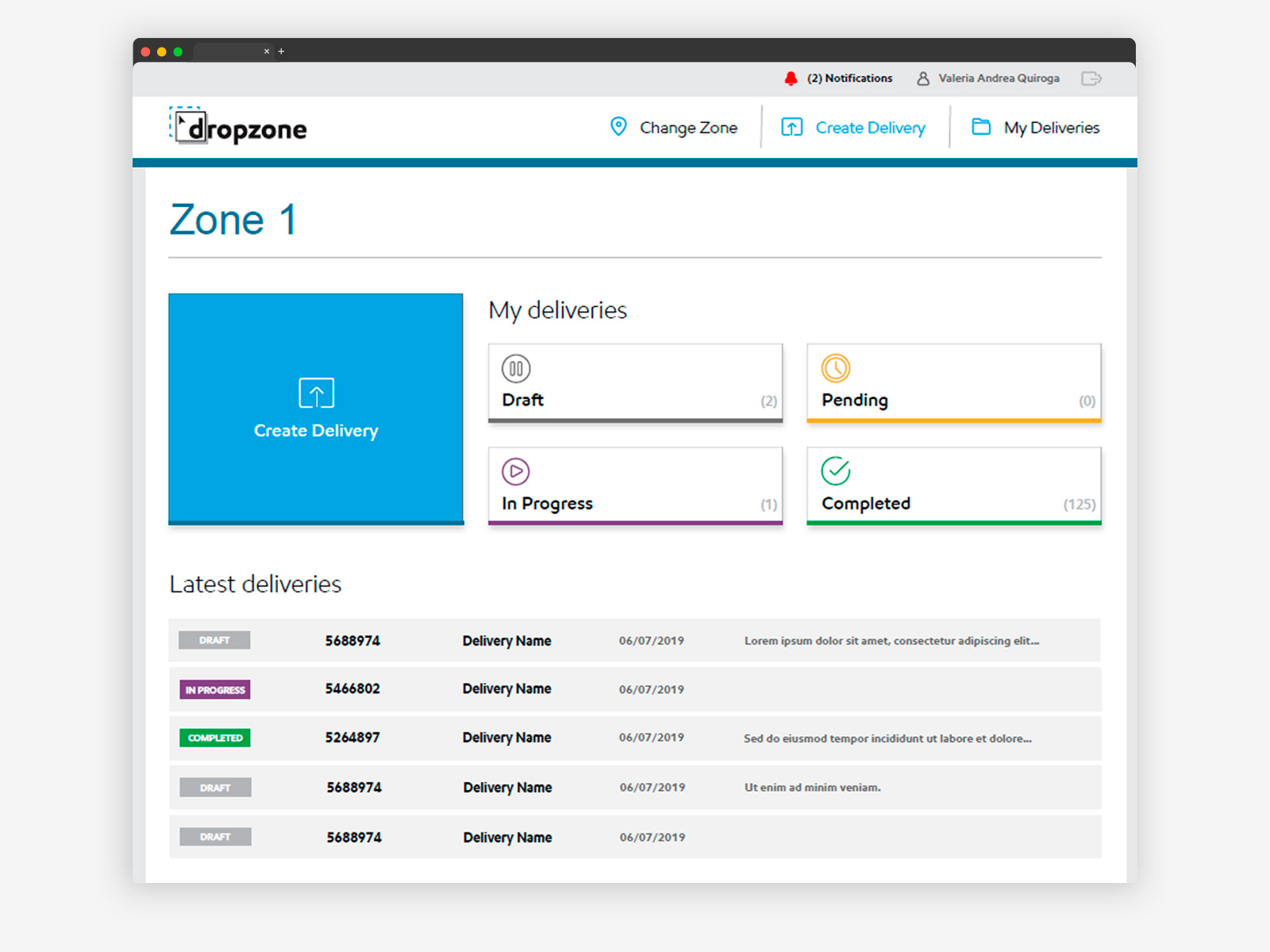The height and width of the screenshot is (952, 1270).
Task: Click the In Progress count (1)
Action: coord(768,505)
